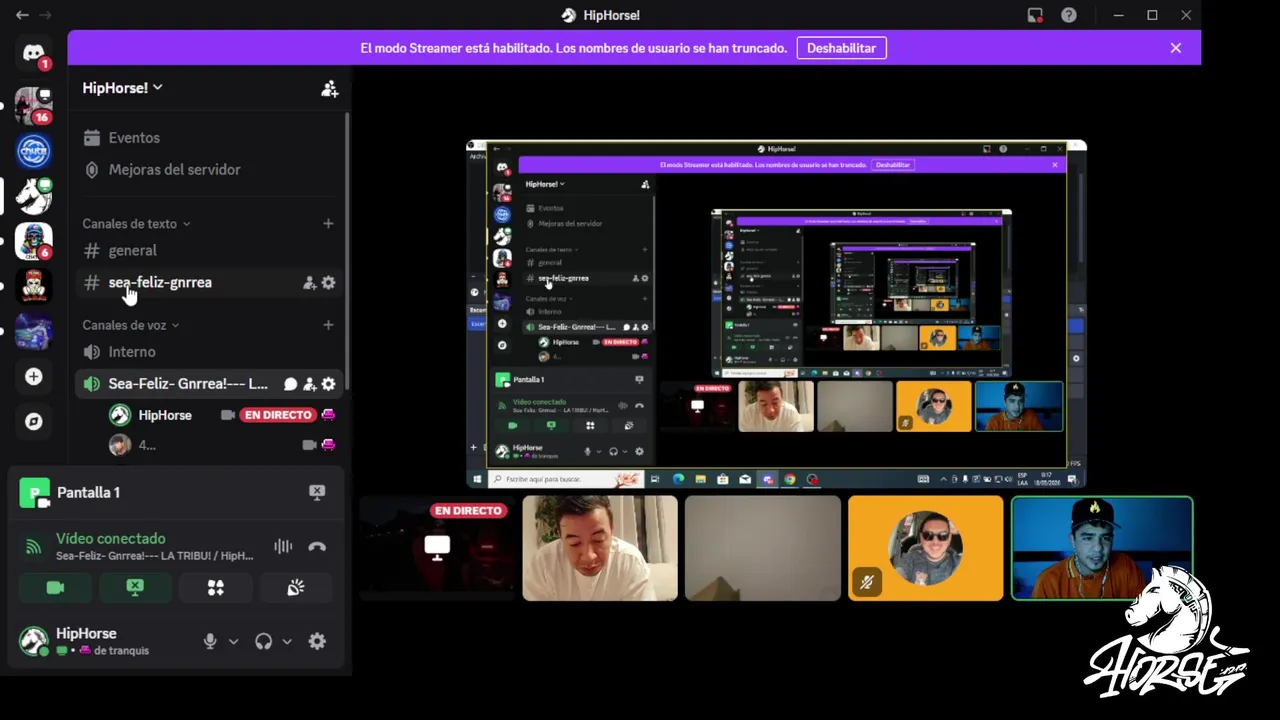This screenshot has width=1280, height=720.
Task: Open Discord direct messages home
Action: (33, 53)
